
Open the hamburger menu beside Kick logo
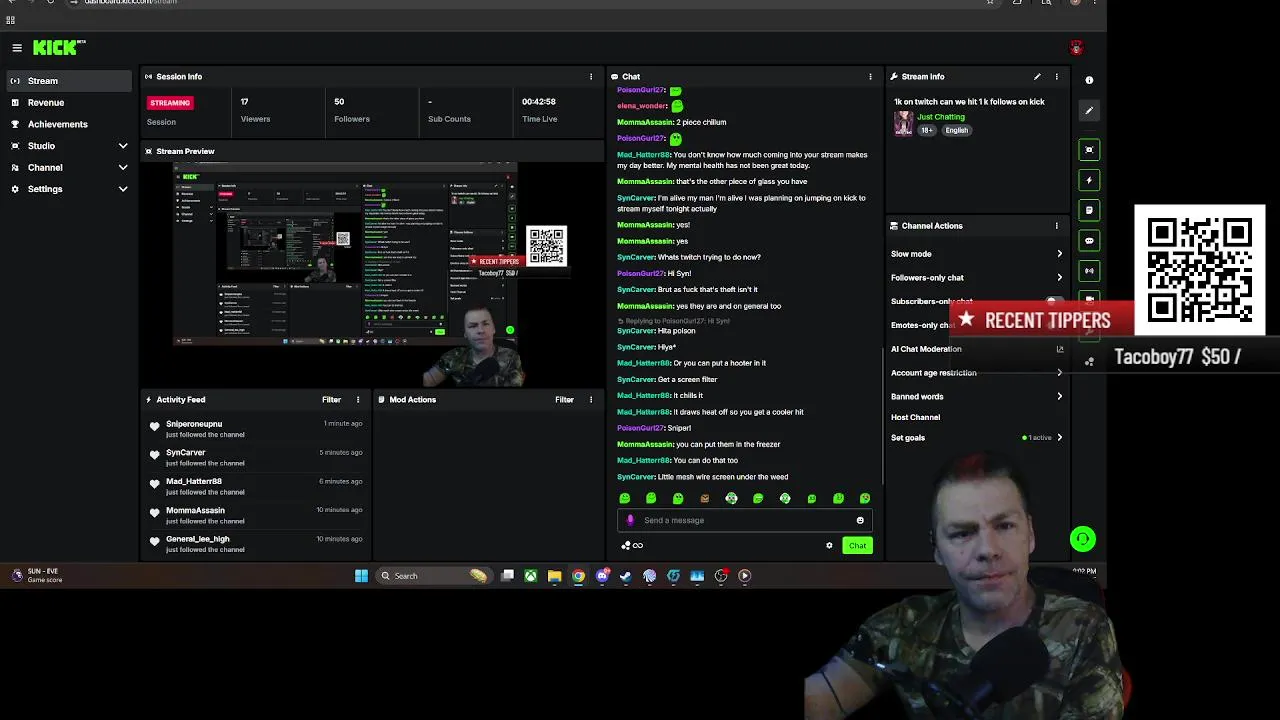pos(17,48)
